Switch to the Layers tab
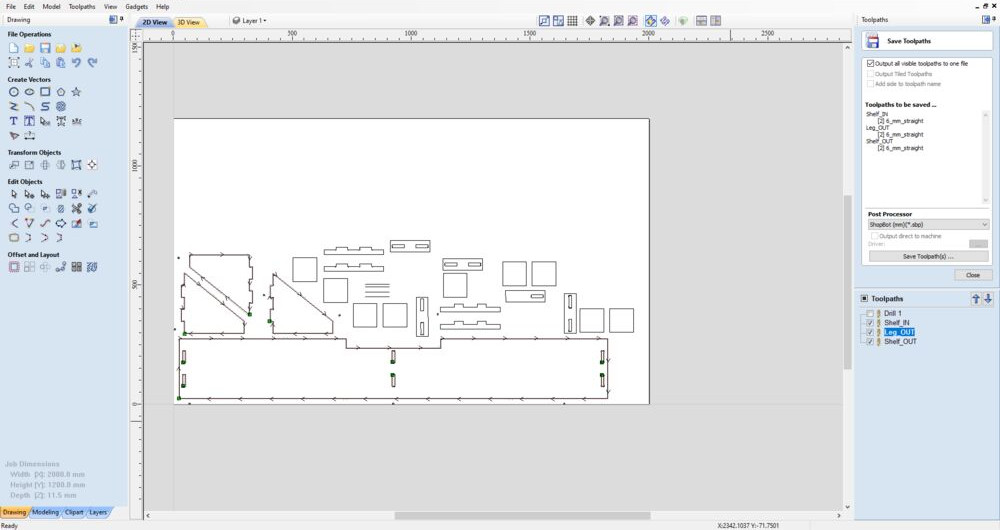Image resolution: width=1000 pixels, height=530 pixels. point(98,512)
